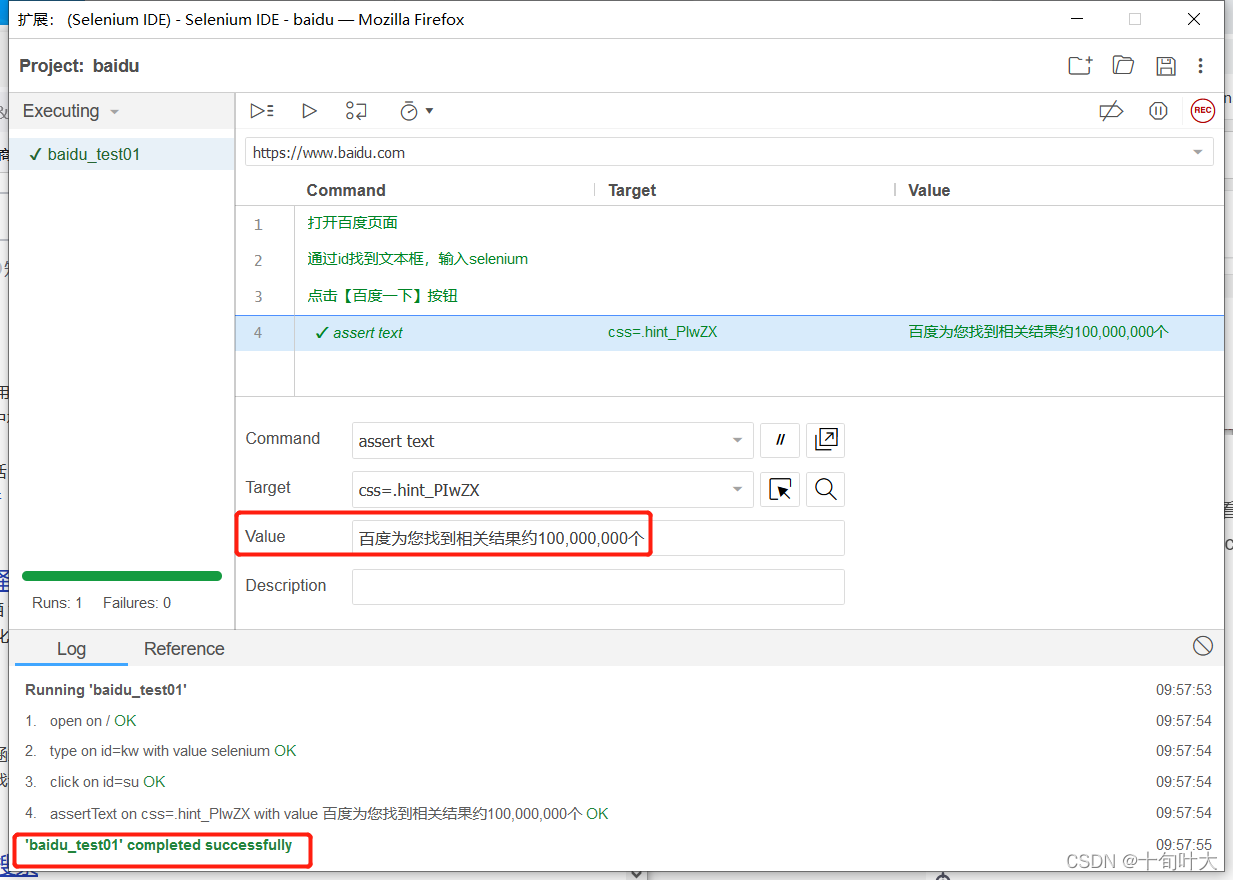Click the REC record button

[x=1202, y=111]
